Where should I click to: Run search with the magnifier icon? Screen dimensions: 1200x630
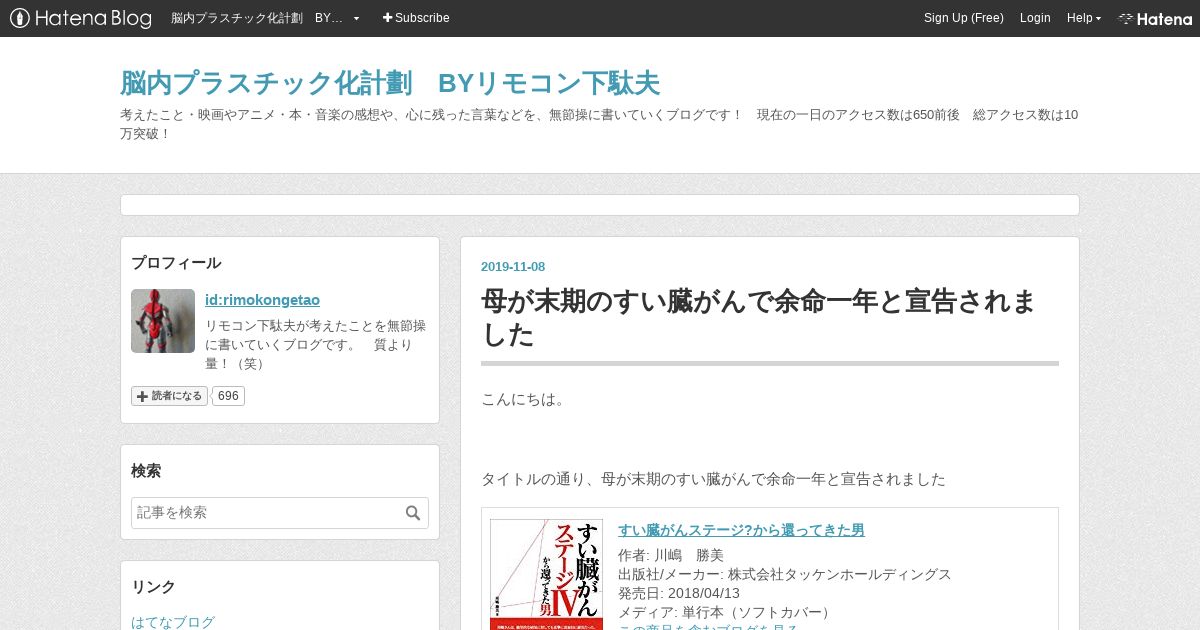(x=413, y=513)
